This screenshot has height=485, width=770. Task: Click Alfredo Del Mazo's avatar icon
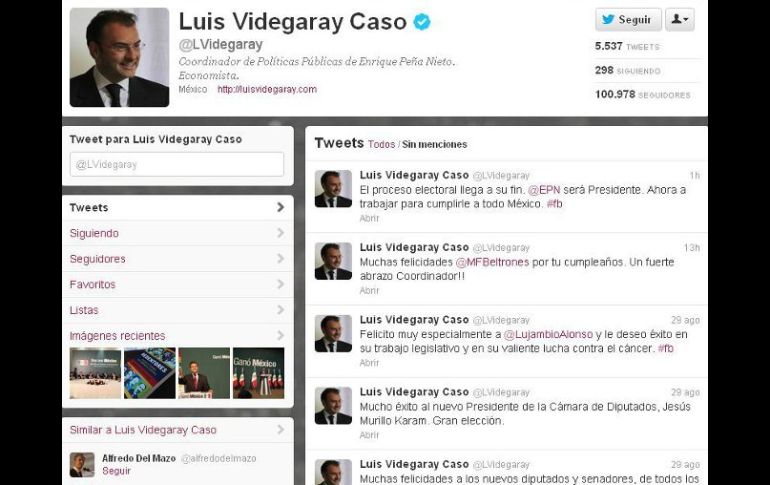82,465
